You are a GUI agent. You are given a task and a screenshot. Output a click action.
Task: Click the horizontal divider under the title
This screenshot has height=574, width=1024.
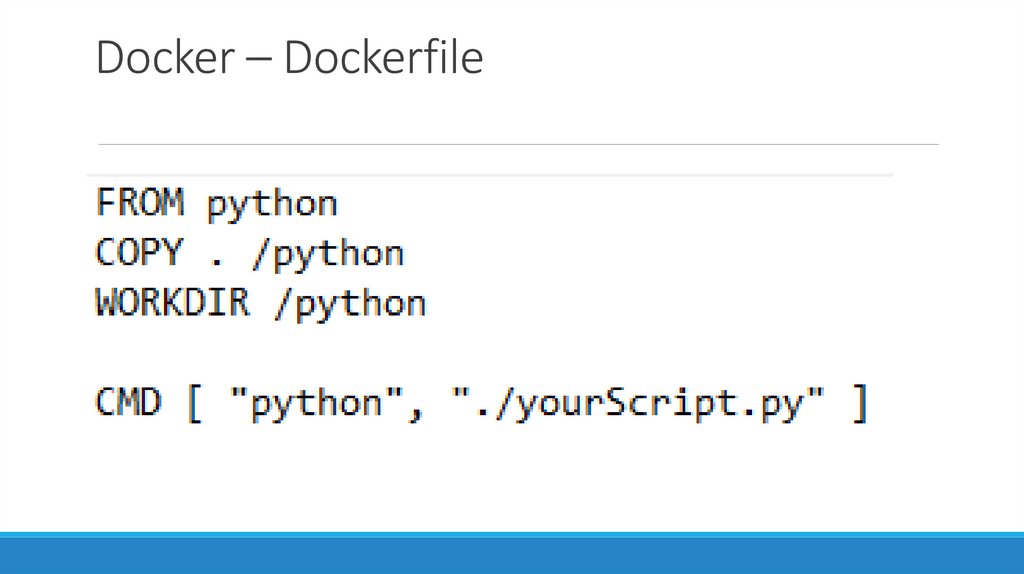[518, 144]
